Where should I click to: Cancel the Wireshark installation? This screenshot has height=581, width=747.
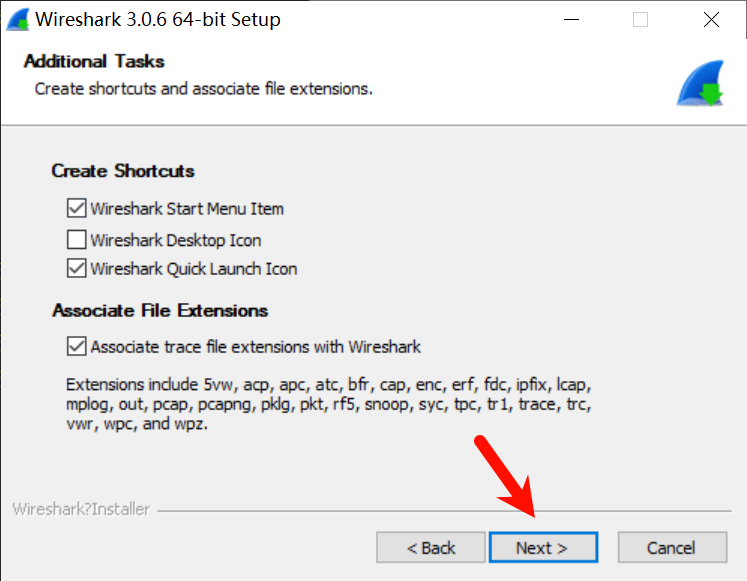click(672, 548)
